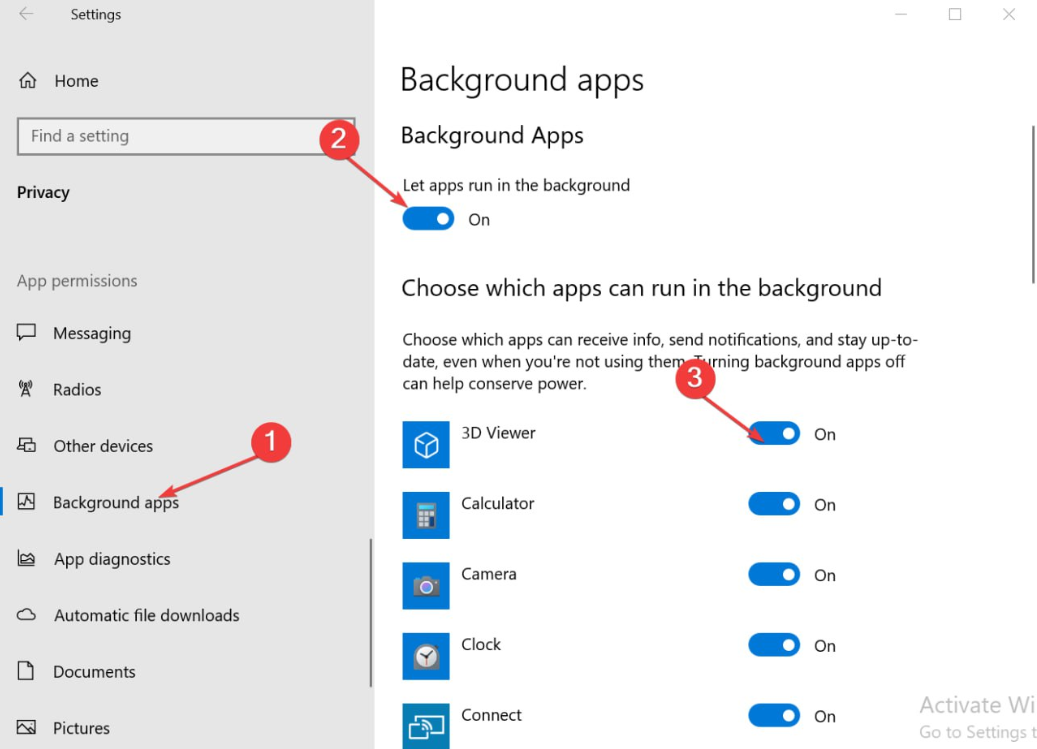Click the Radios antenna icon
Screen dimensions: 1037x749
point(27,389)
